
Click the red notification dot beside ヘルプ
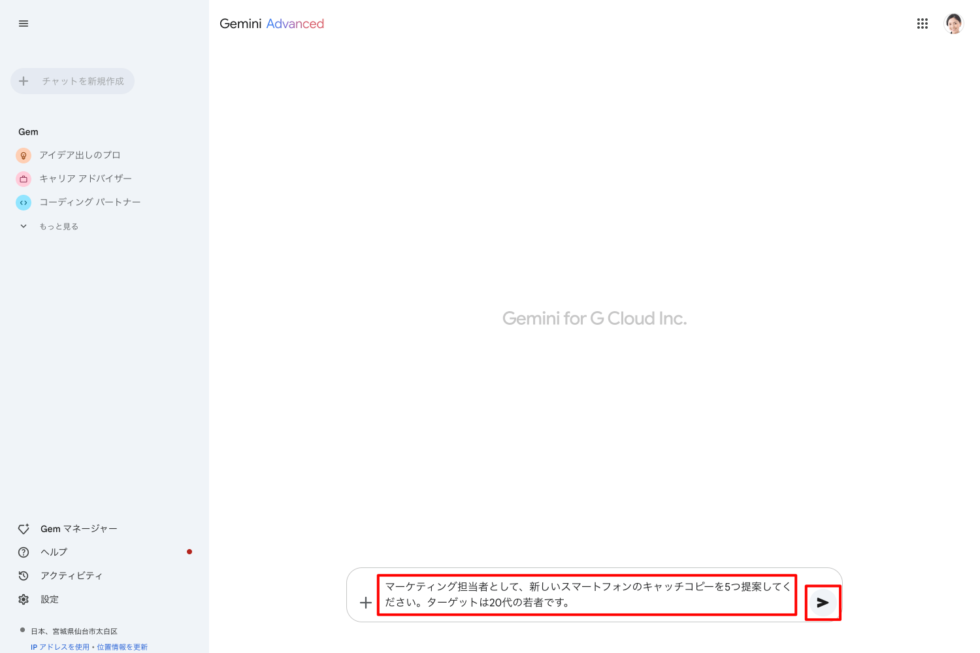[189, 552]
